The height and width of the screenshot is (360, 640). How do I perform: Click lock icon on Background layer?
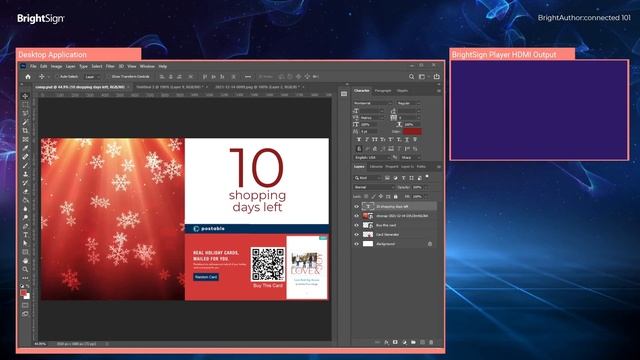pos(430,244)
